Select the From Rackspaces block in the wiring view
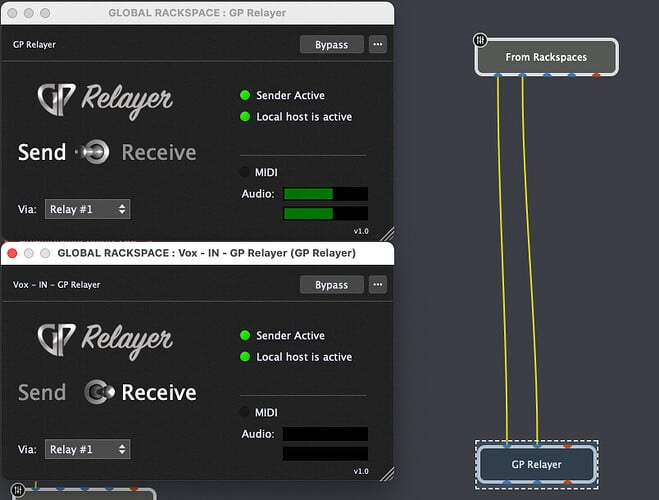This screenshot has width=659, height=500. tap(546, 57)
